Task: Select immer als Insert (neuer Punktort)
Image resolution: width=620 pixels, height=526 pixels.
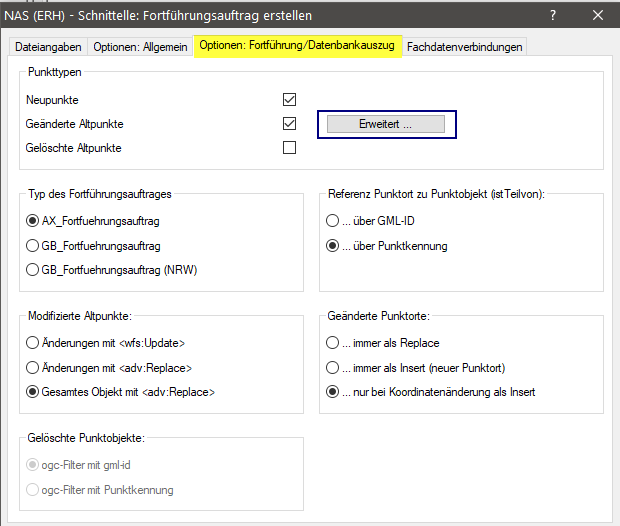Action: (x=334, y=368)
